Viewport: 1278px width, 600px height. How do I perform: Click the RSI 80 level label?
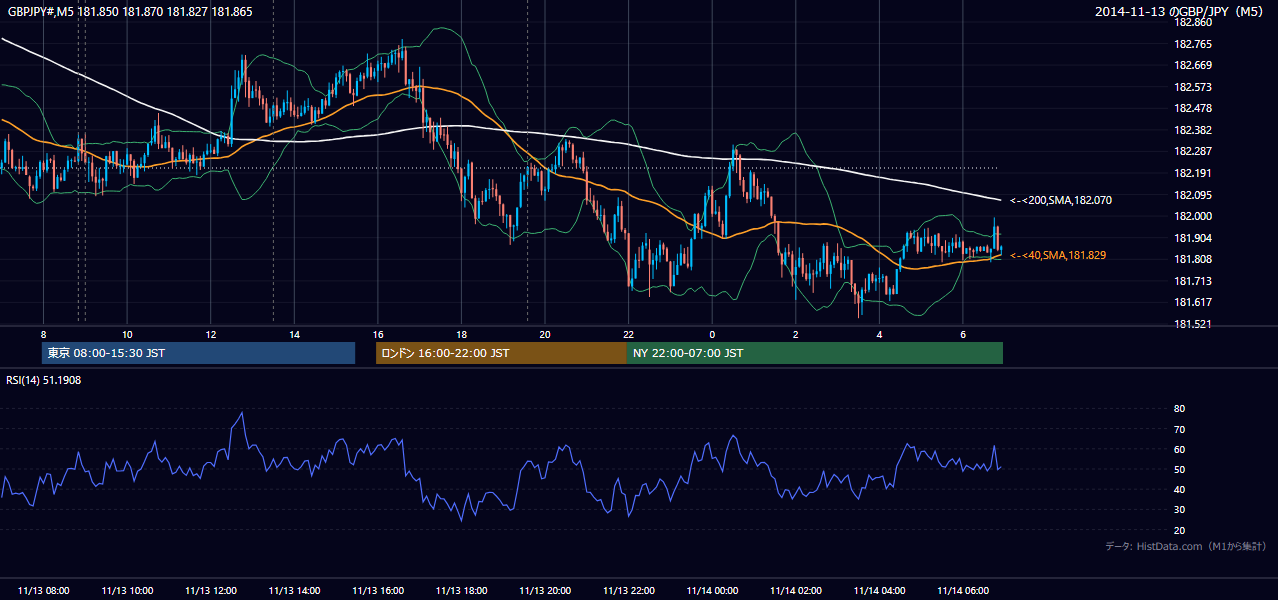[1179, 409]
